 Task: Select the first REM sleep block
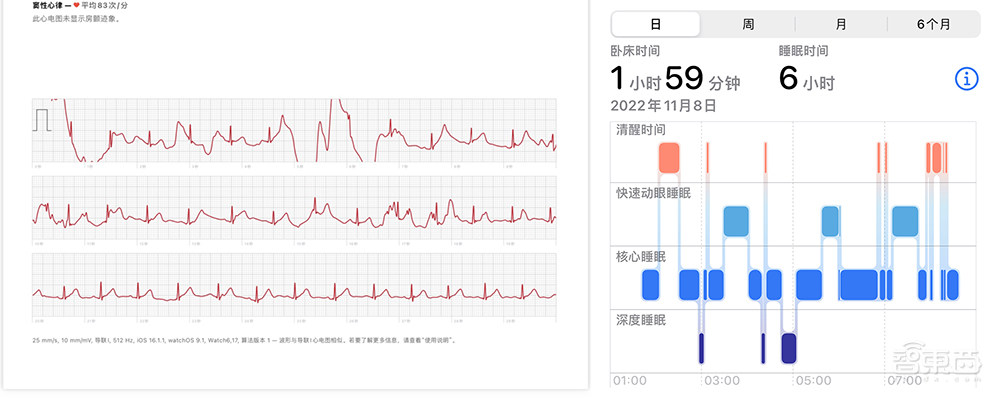736,221
